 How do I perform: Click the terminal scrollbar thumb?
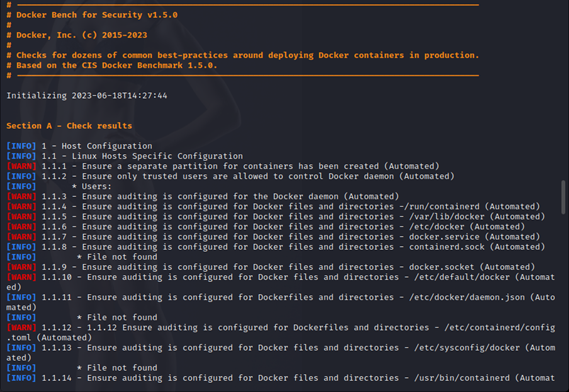coord(563,197)
